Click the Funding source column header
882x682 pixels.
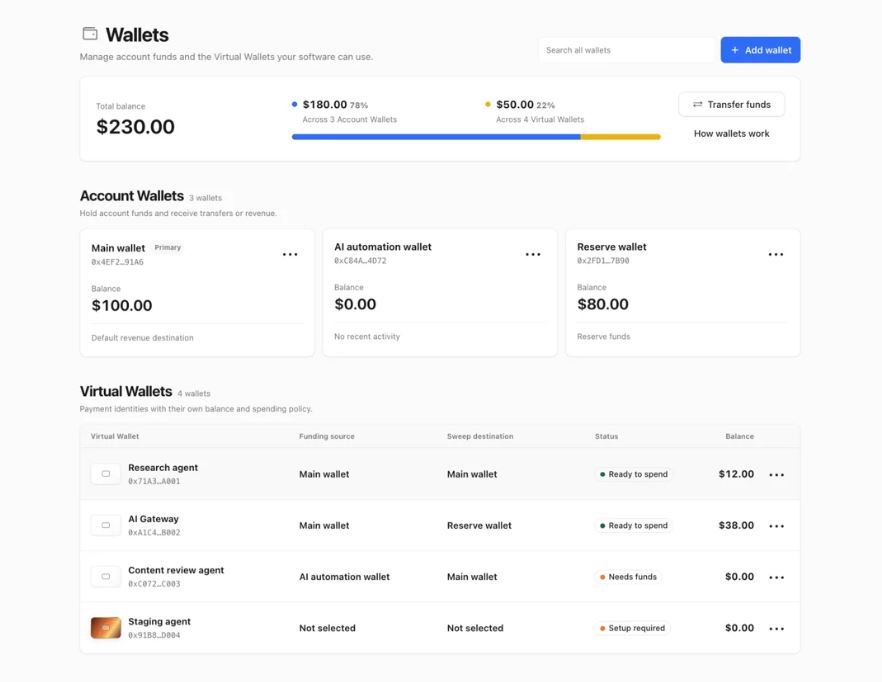point(327,436)
